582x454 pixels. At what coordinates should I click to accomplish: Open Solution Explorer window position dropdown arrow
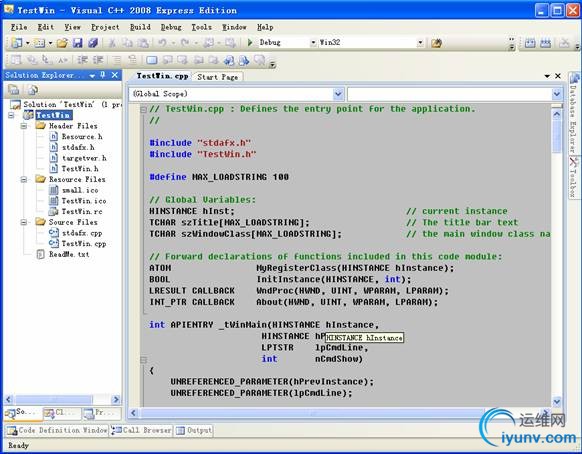92,75
